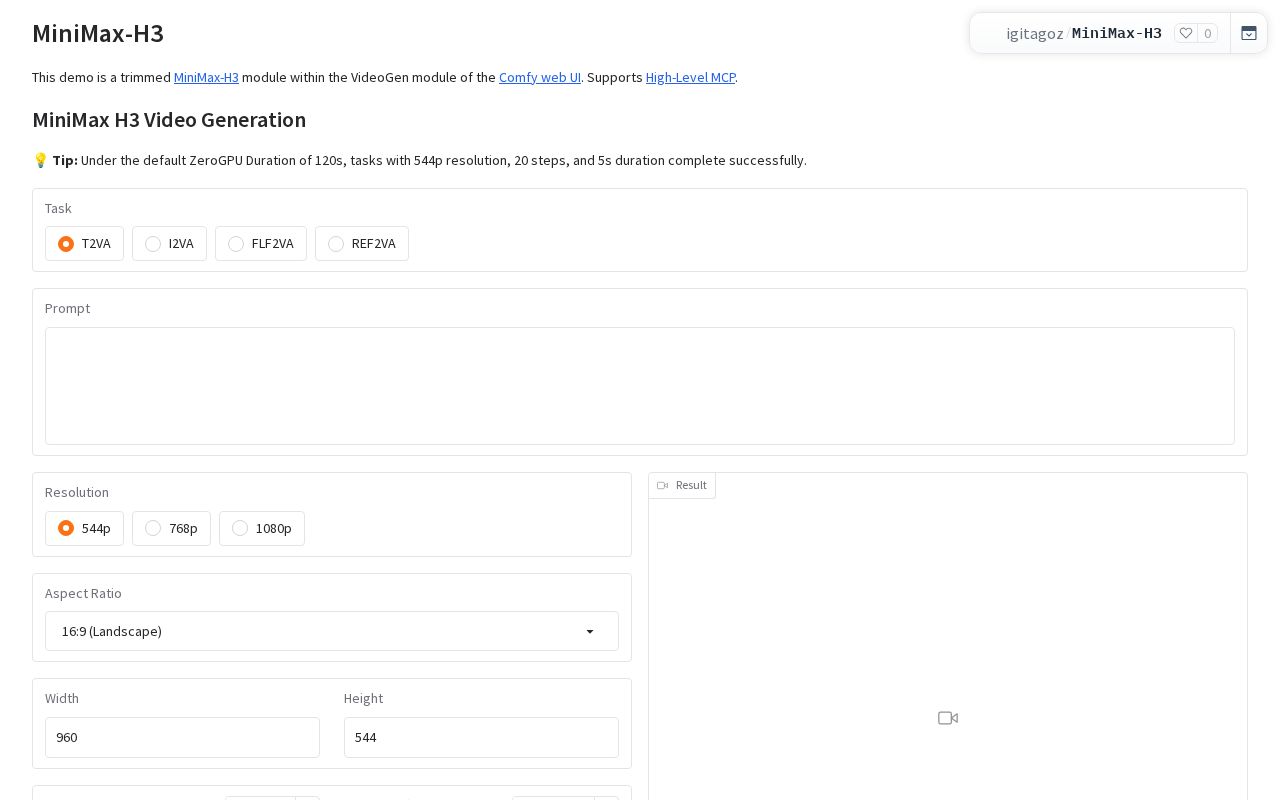Click the Width field showing 960
The height and width of the screenshot is (800, 1280).
[x=182, y=737]
